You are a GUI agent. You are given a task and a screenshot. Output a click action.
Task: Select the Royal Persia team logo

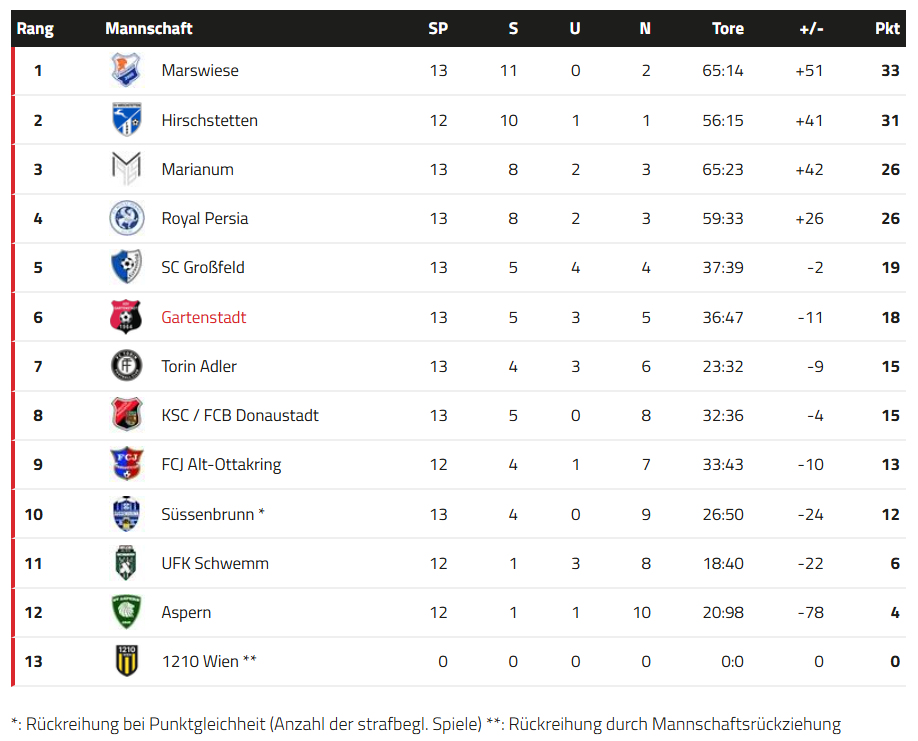[x=126, y=218]
